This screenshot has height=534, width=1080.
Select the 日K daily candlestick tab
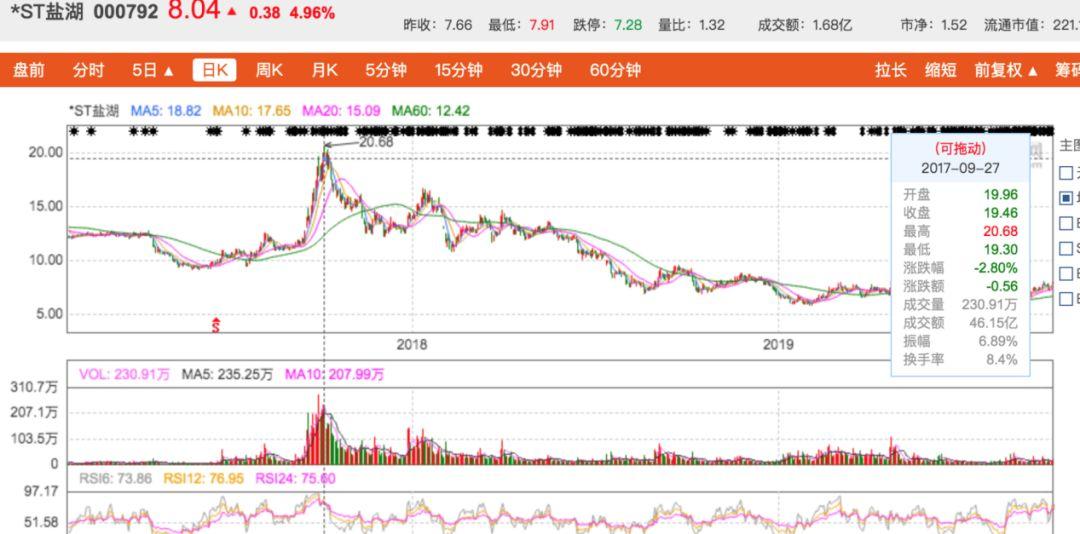pos(214,70)
